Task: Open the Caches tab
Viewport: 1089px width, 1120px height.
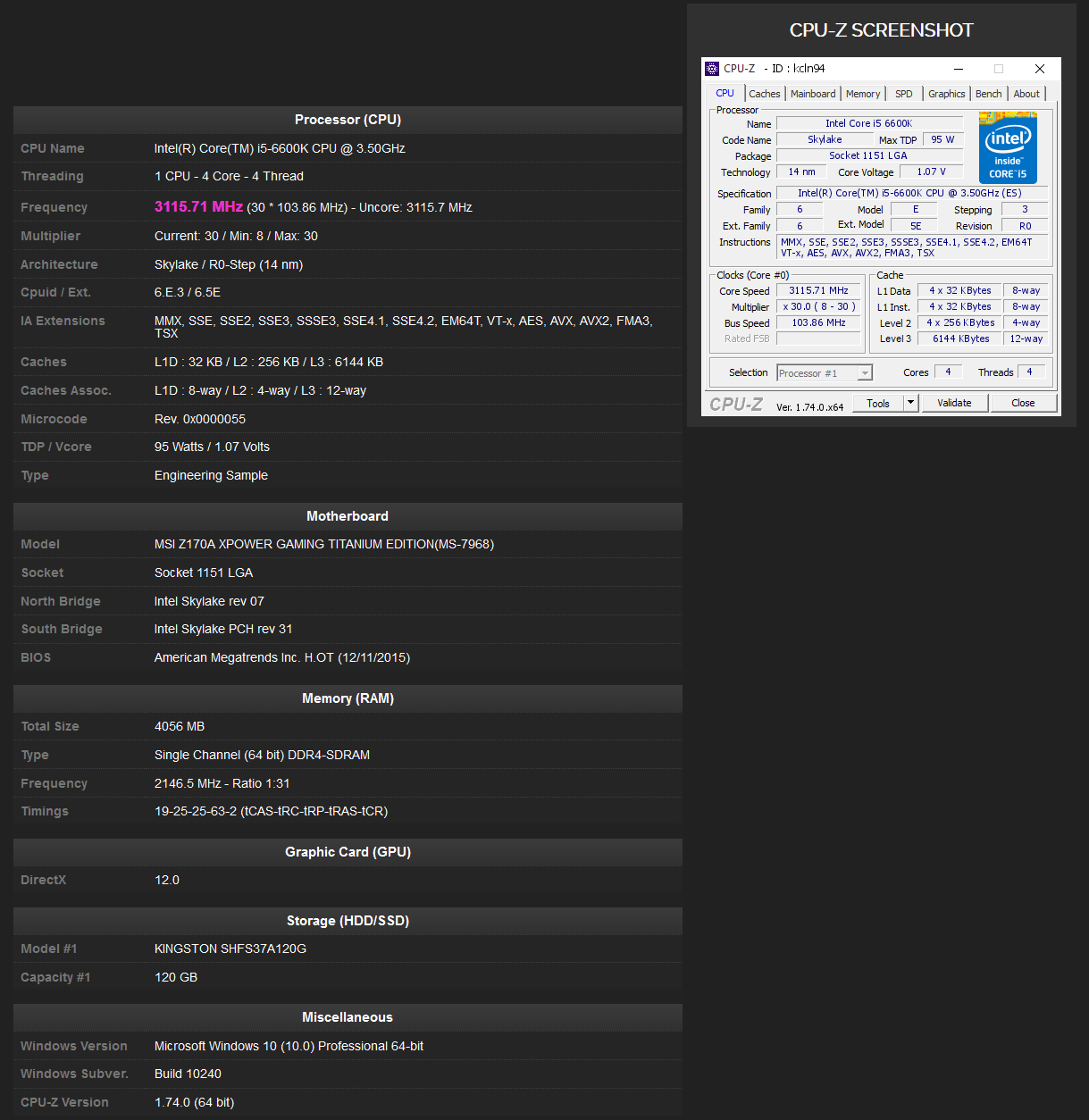Action: 765,94
